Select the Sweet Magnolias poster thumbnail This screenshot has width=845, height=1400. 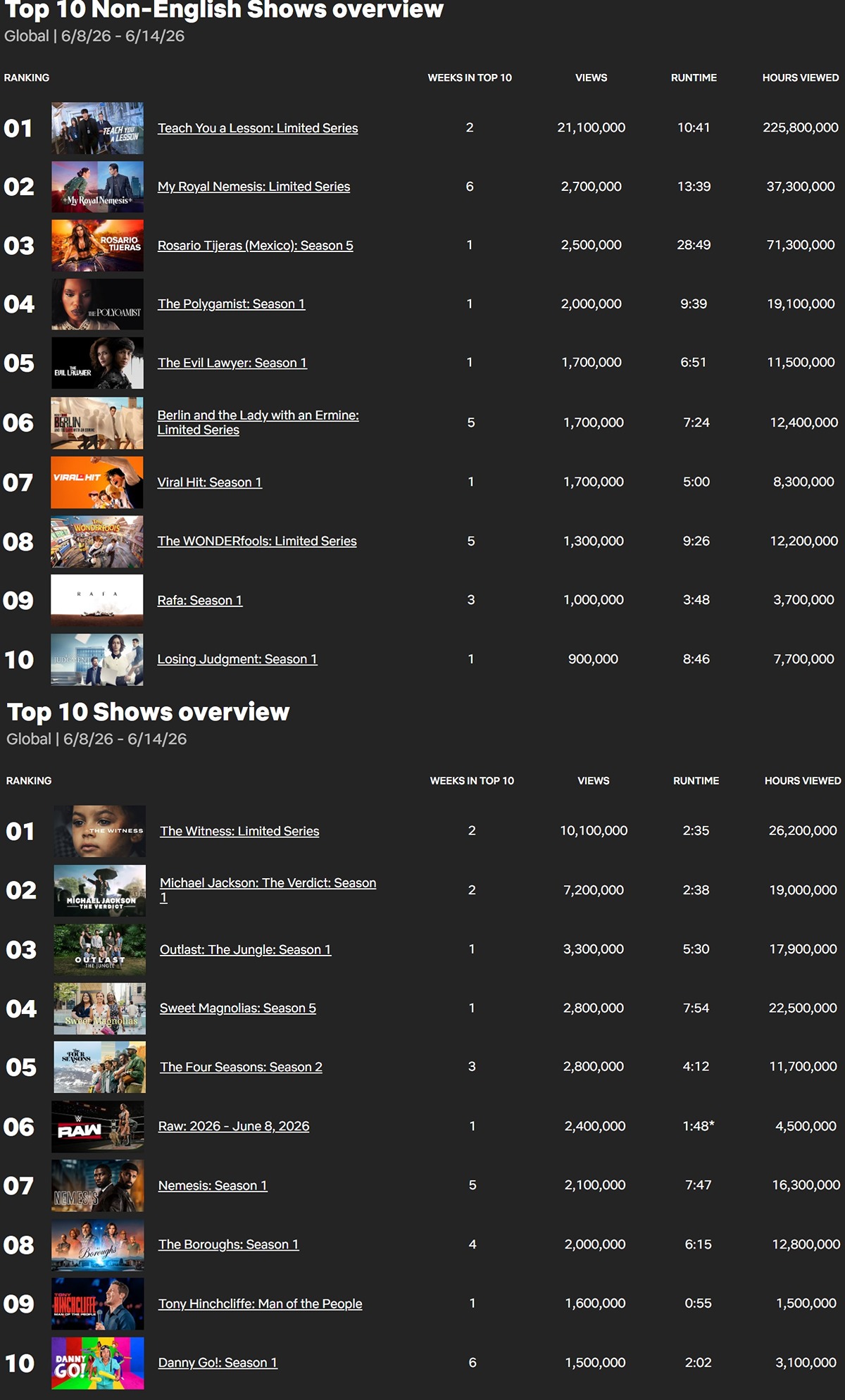click(x=100, y=1008)
